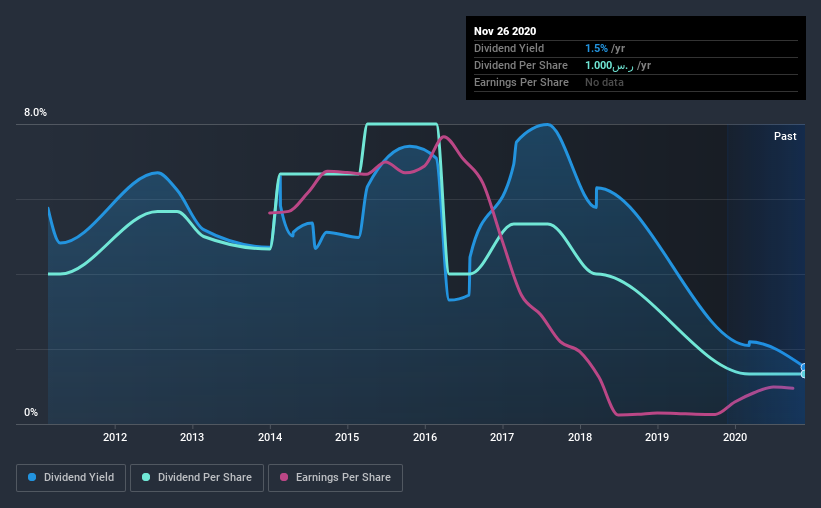Select the 2019 year label on axis
Viewport: 821px width, 508px height.
(657, 437)
